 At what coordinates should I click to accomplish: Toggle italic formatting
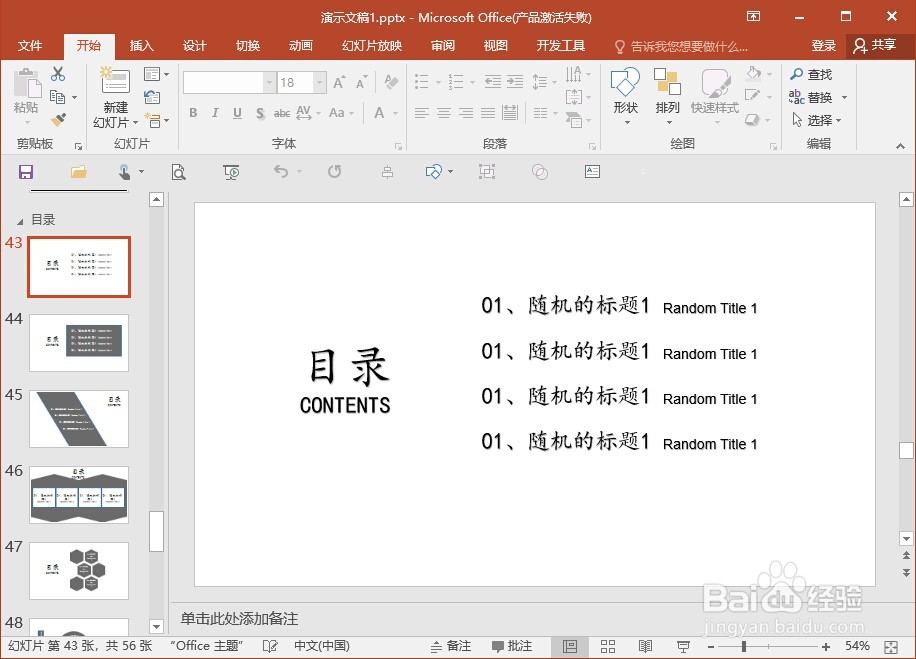click(x=215, y=113)
